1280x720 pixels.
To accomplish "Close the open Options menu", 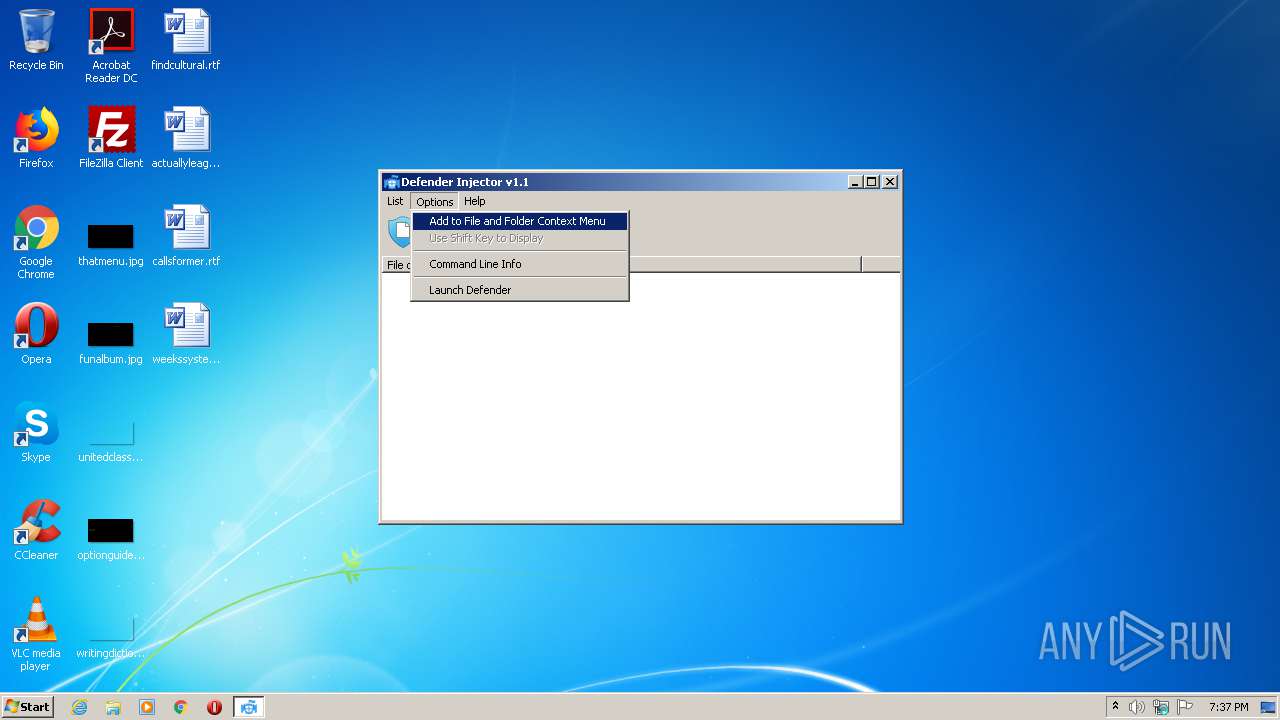I will click(434, 201).
